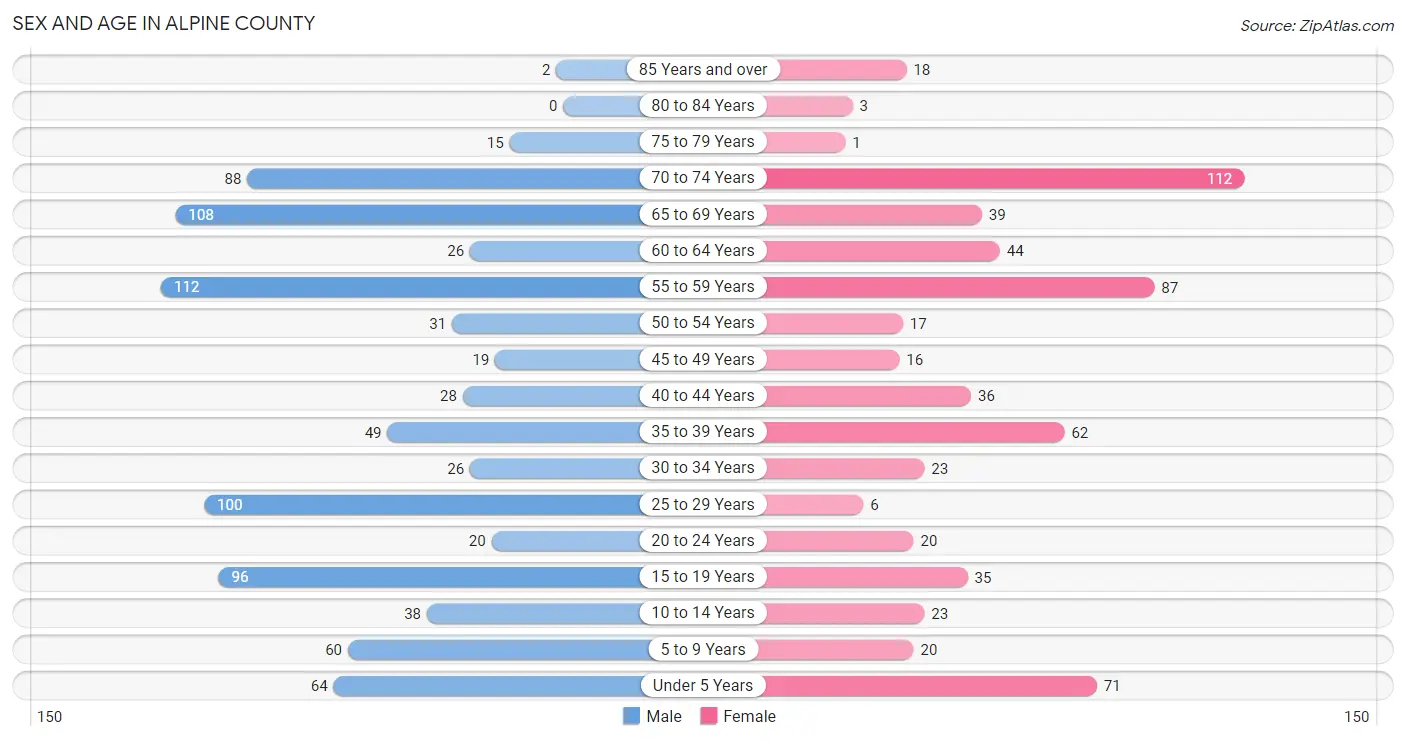Select the male 15 to 19 Years bar
1406x741 pixels.
point(430,577)
